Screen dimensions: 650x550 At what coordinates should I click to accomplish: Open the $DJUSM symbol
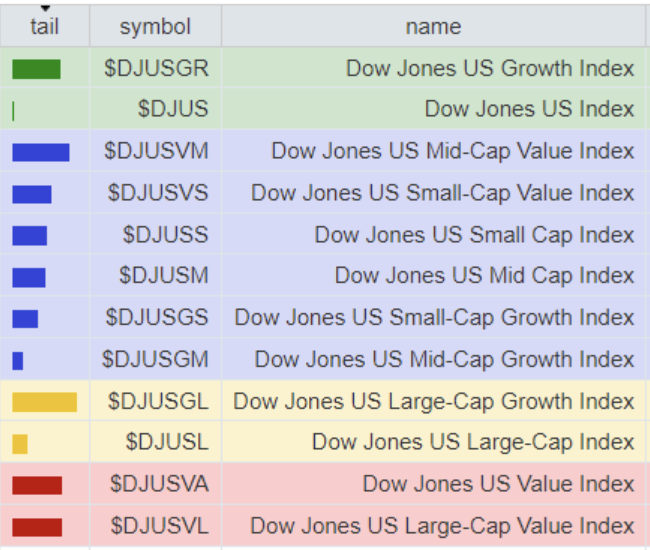163,276
